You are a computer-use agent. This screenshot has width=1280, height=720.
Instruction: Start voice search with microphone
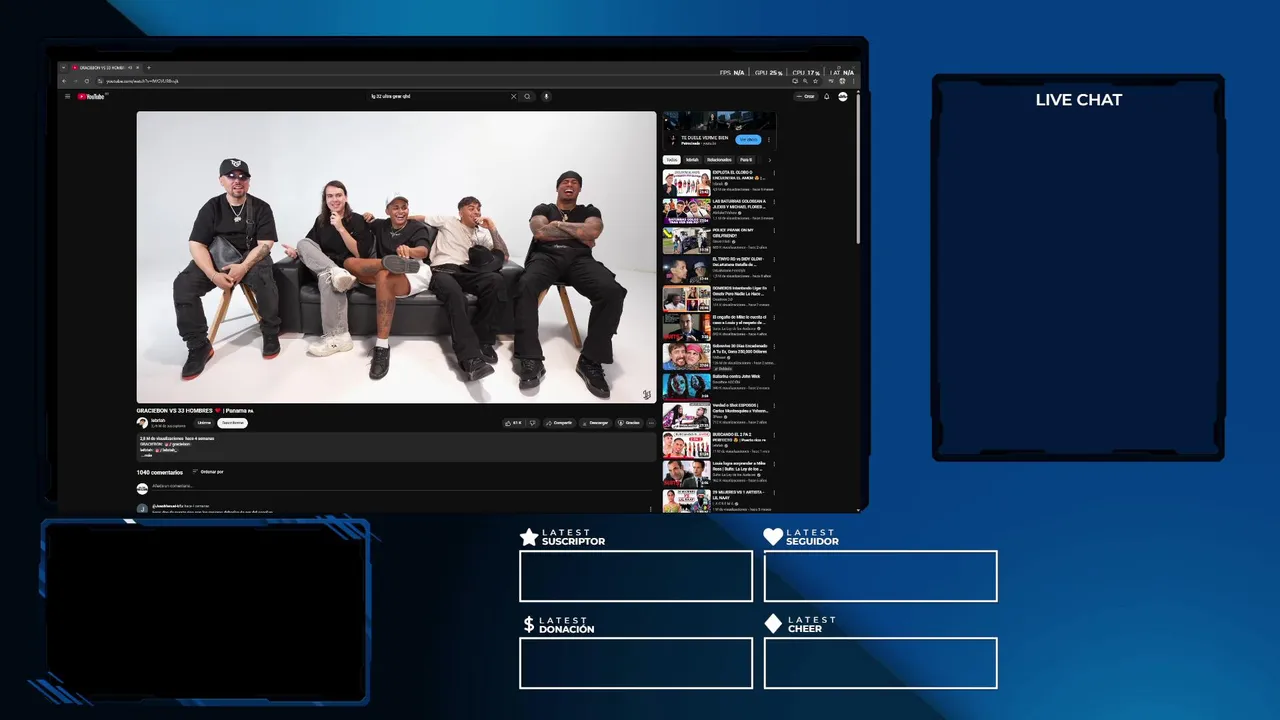coord(546,96)
